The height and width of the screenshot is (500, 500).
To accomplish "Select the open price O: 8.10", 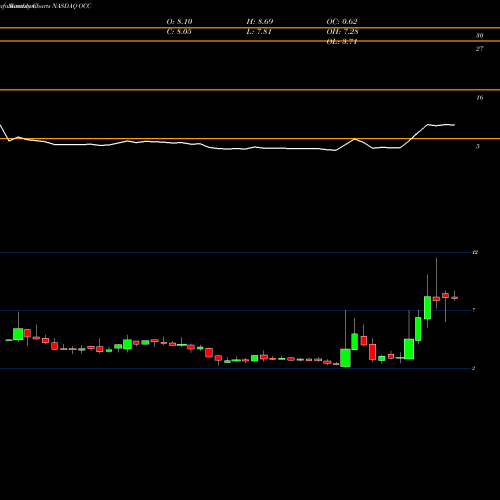I will point(179,22).
